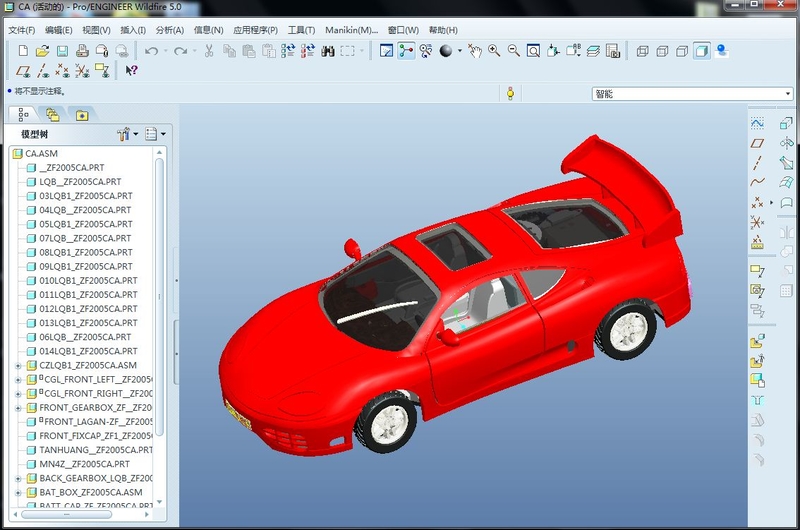The image size is (800, 530).
Task: Select the Hole tool icon in right toolbar
Action: pos(757,400)
